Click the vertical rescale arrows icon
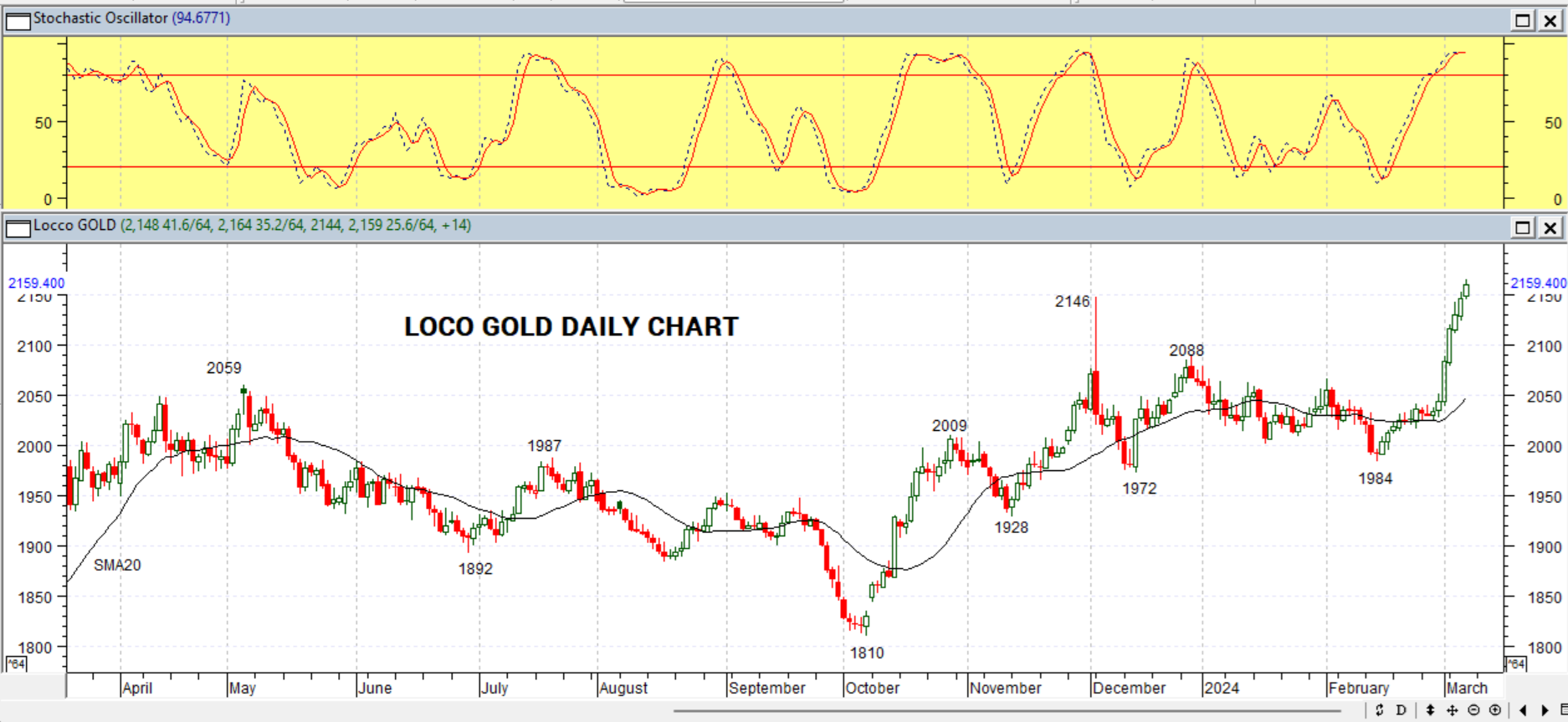The height and width of the screenshot is (722, 1568). 1430,710
